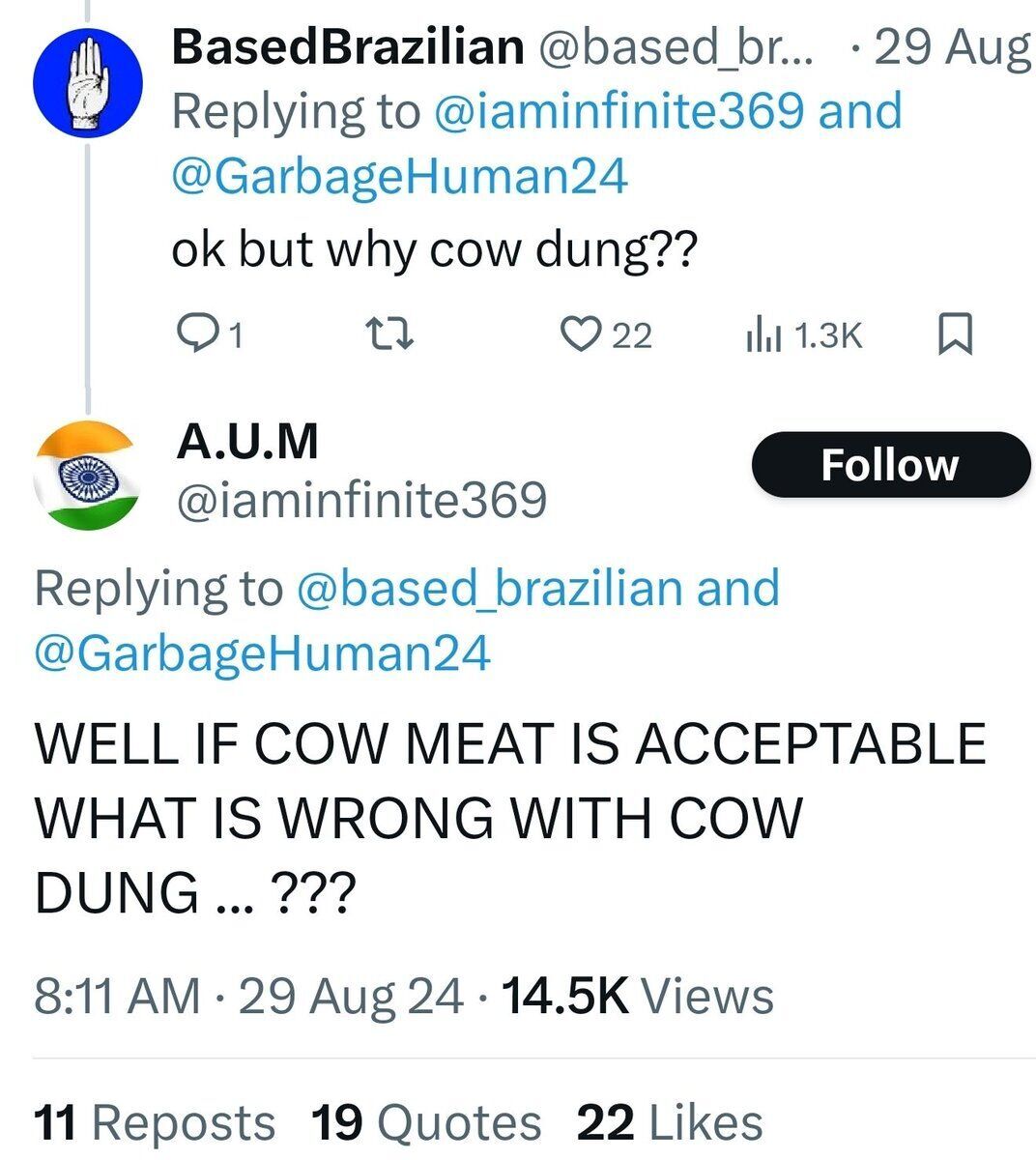Open the 29 Aug timestamp of first tweet
The width and height of the screenshot is (1036, 1160).
[x=951, y=46]
